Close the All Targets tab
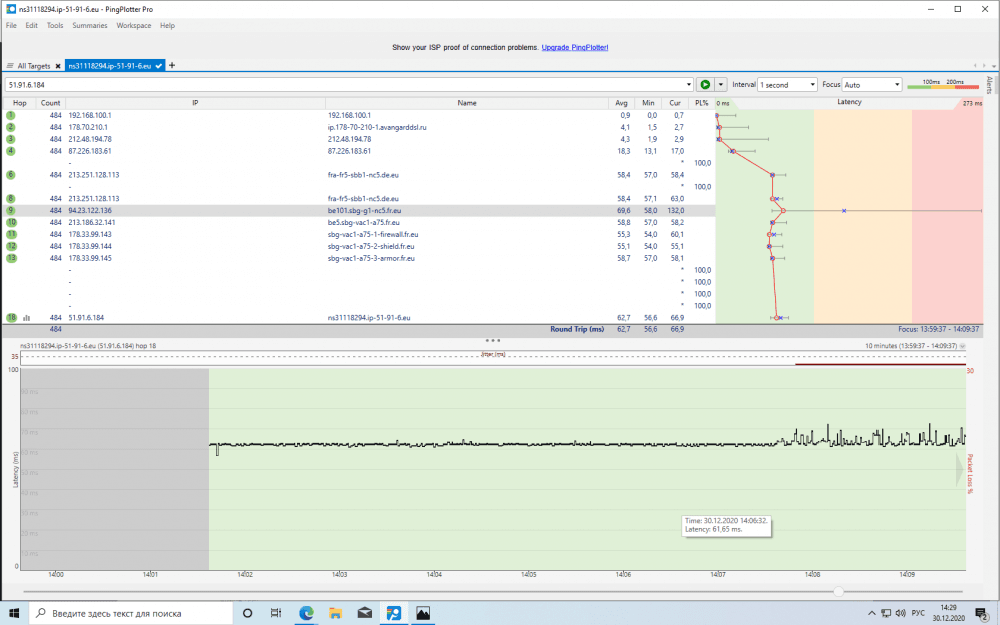1000x625 pixels. coord(58,66)
